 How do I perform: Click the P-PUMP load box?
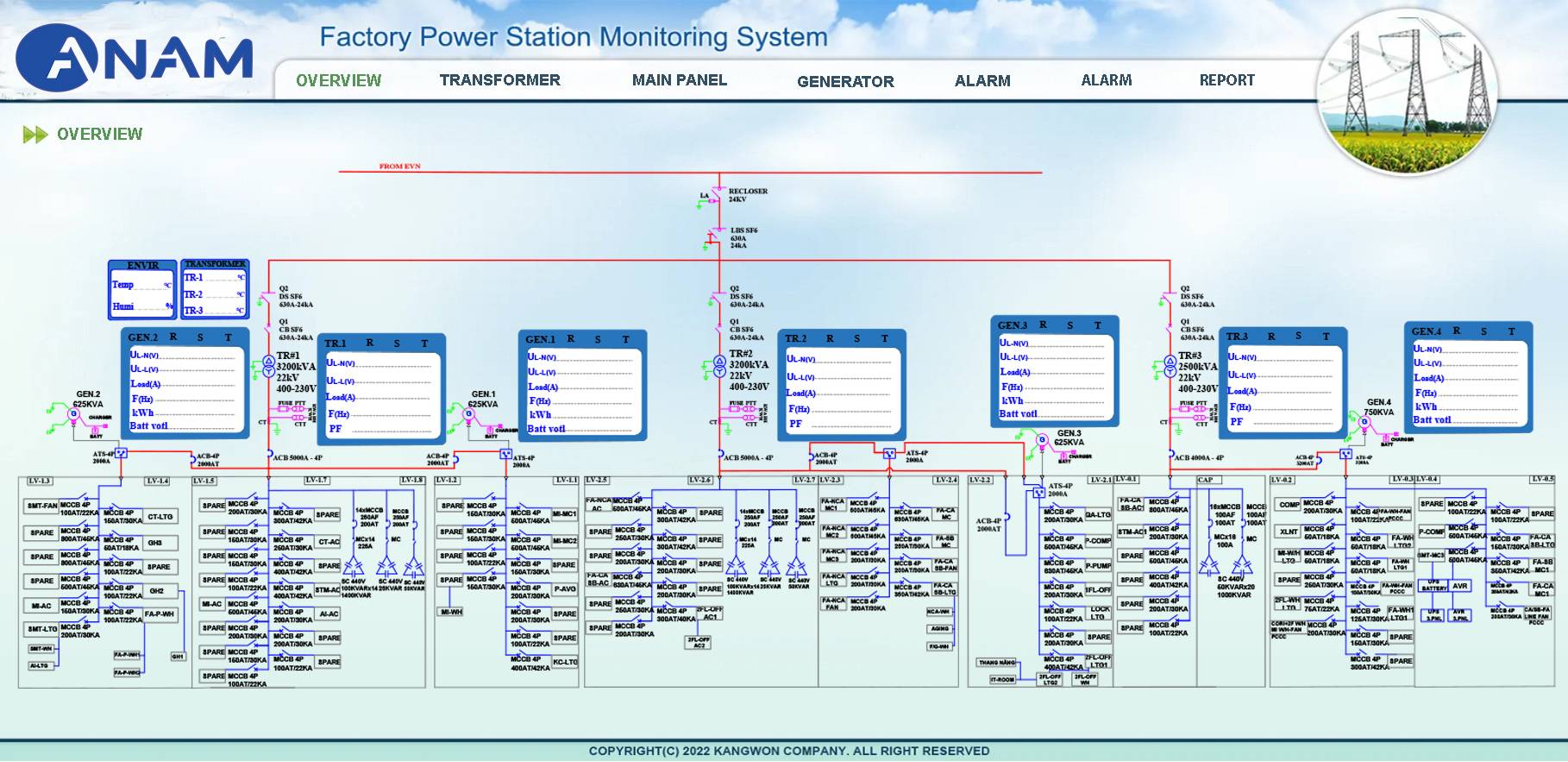[x=1098, y=566]
